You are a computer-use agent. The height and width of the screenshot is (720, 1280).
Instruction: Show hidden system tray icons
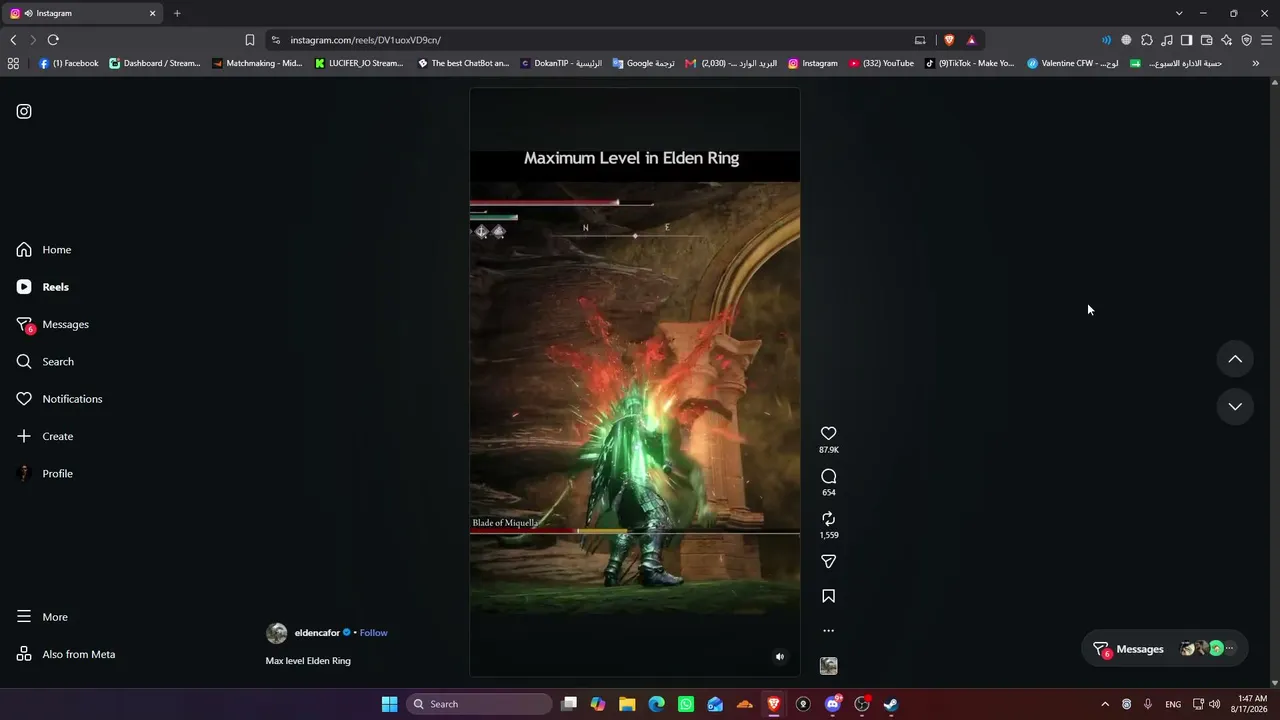1105,704
